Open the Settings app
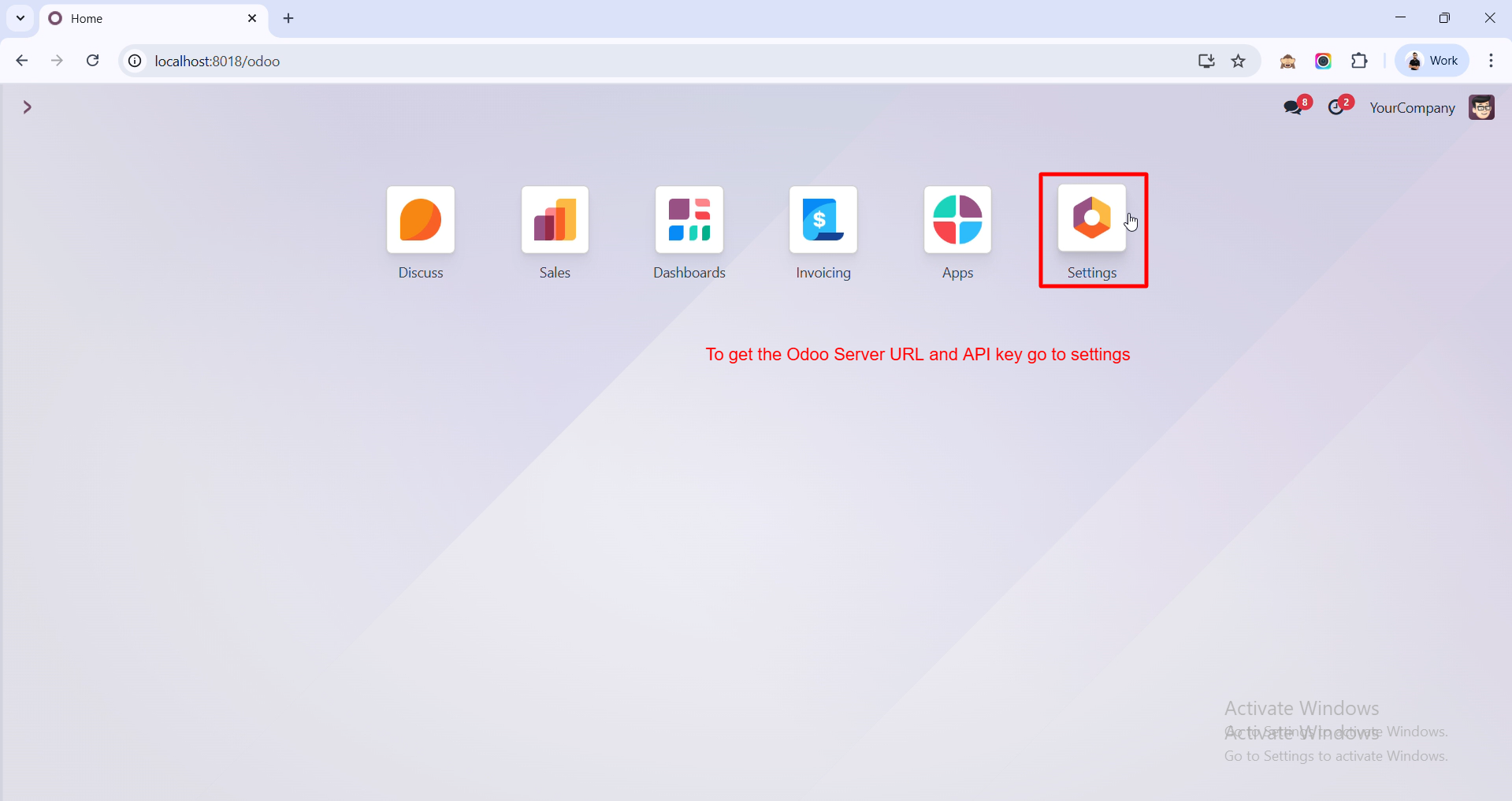The width and height of the screenshot is (1512, 801). (1092, 218)
